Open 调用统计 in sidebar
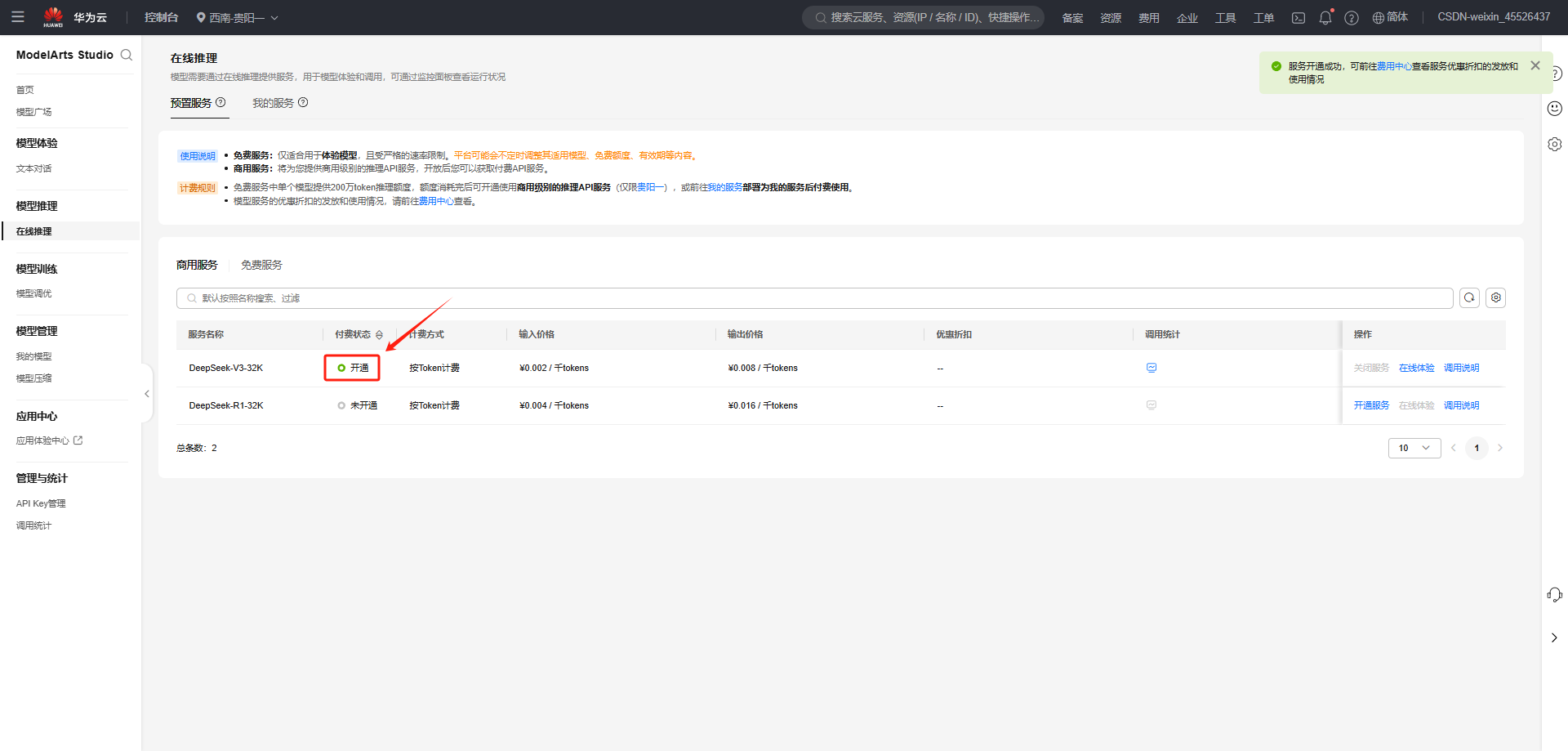 click(34, 525)
